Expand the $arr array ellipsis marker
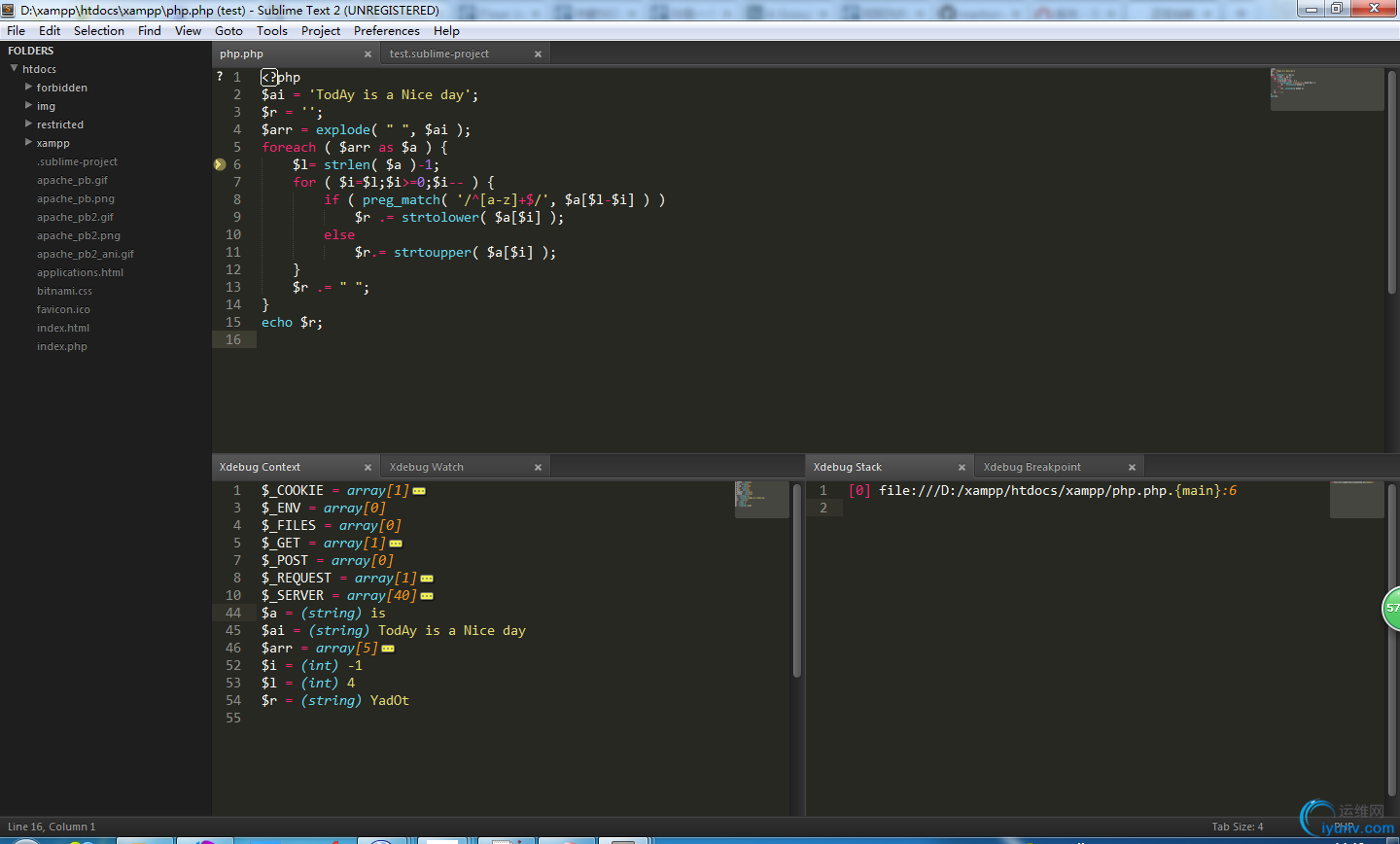 (x=388, y=649)
